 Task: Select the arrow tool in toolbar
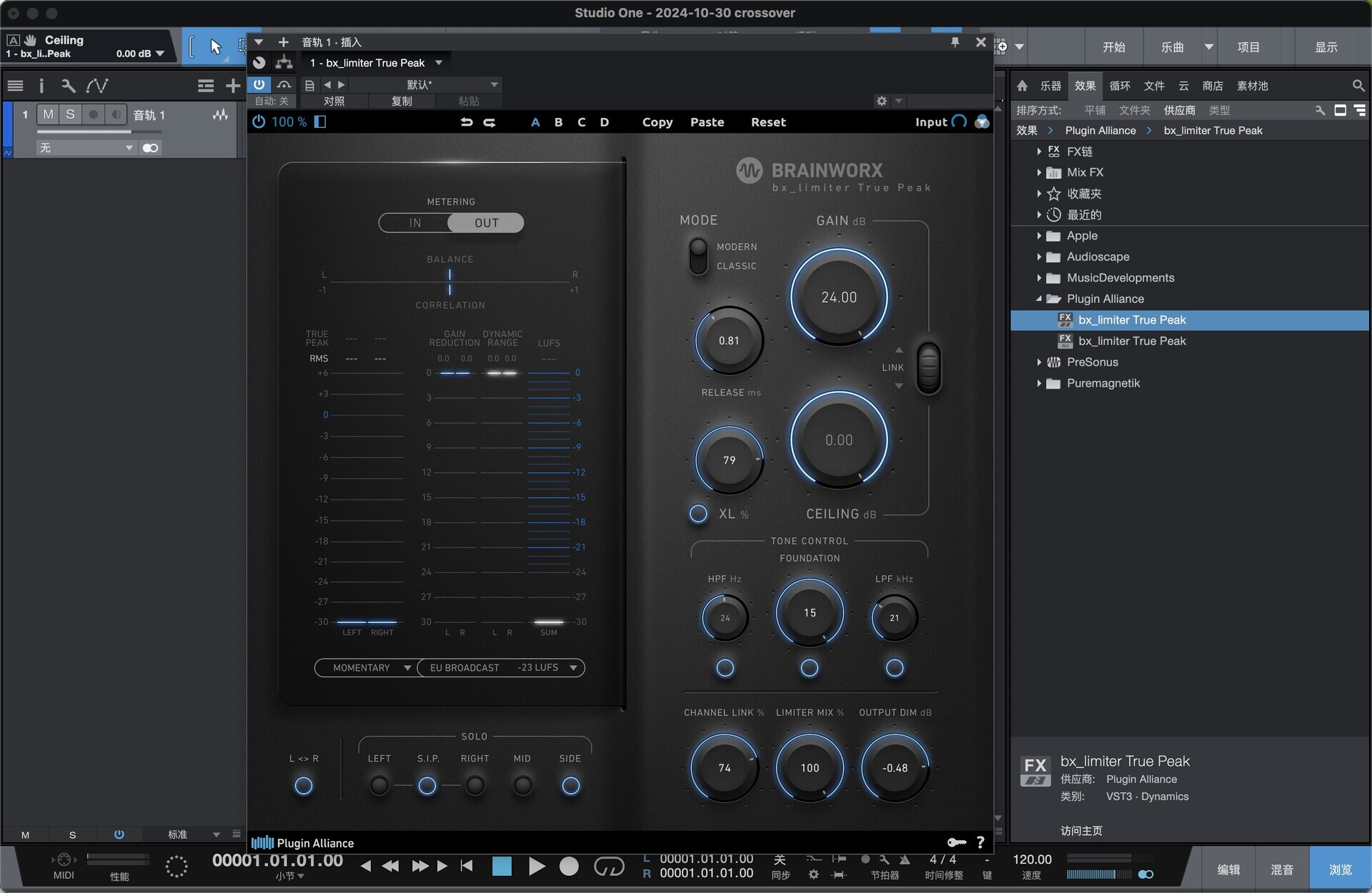click(216, 47)
